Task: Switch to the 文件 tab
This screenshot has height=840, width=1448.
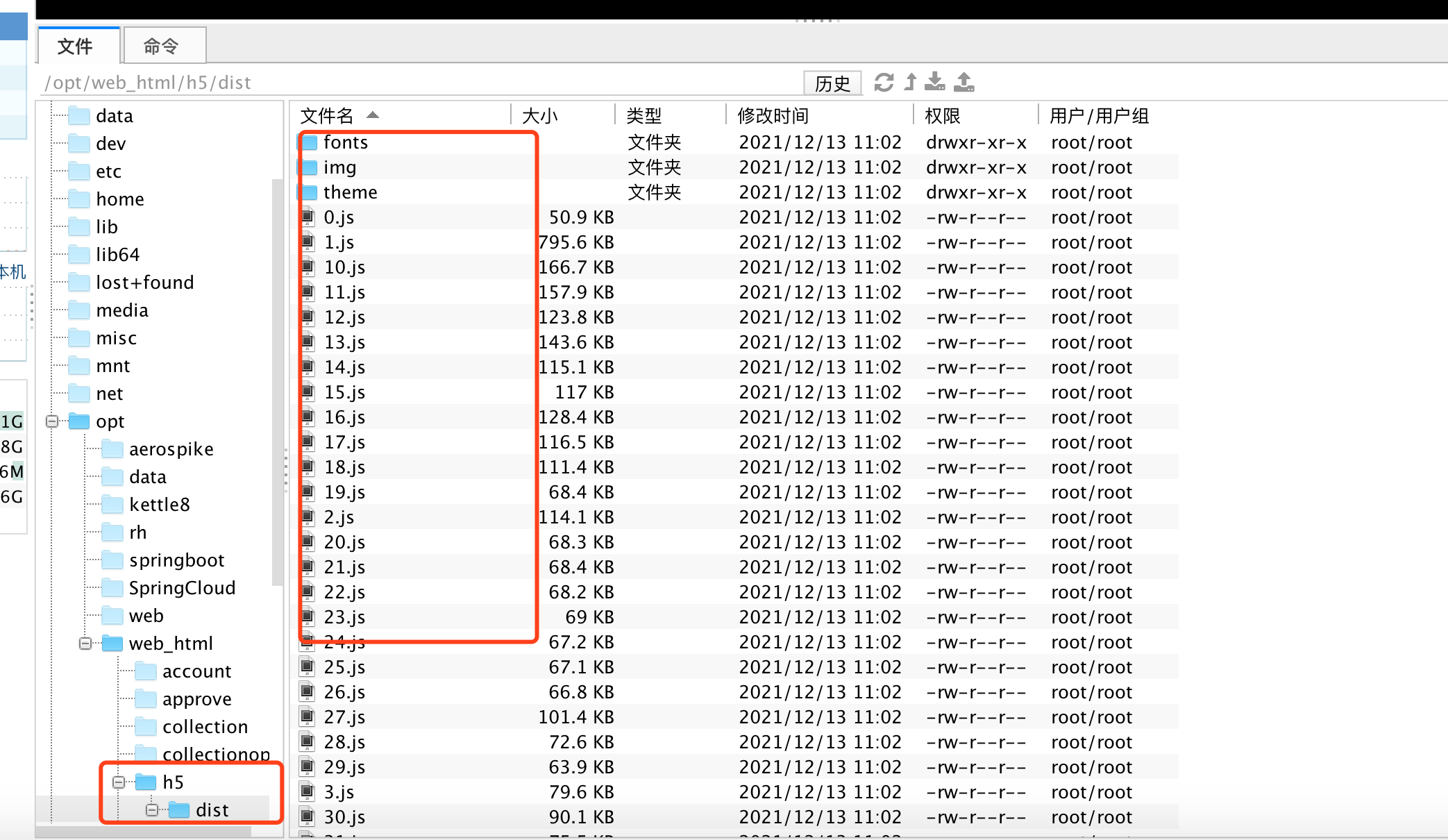Action: (x=75, y=47)
